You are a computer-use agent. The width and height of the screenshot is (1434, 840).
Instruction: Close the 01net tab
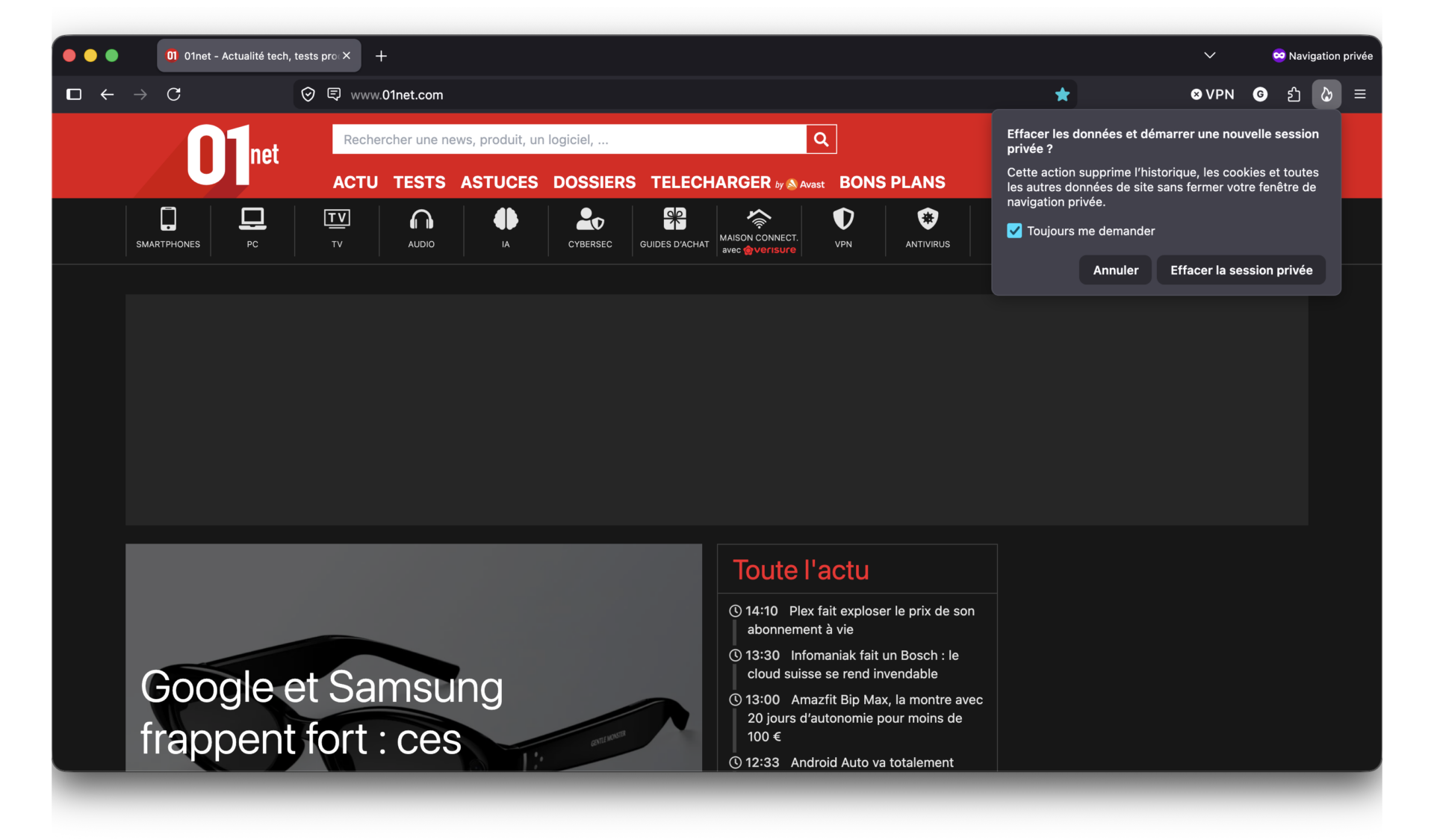point(347,56)
